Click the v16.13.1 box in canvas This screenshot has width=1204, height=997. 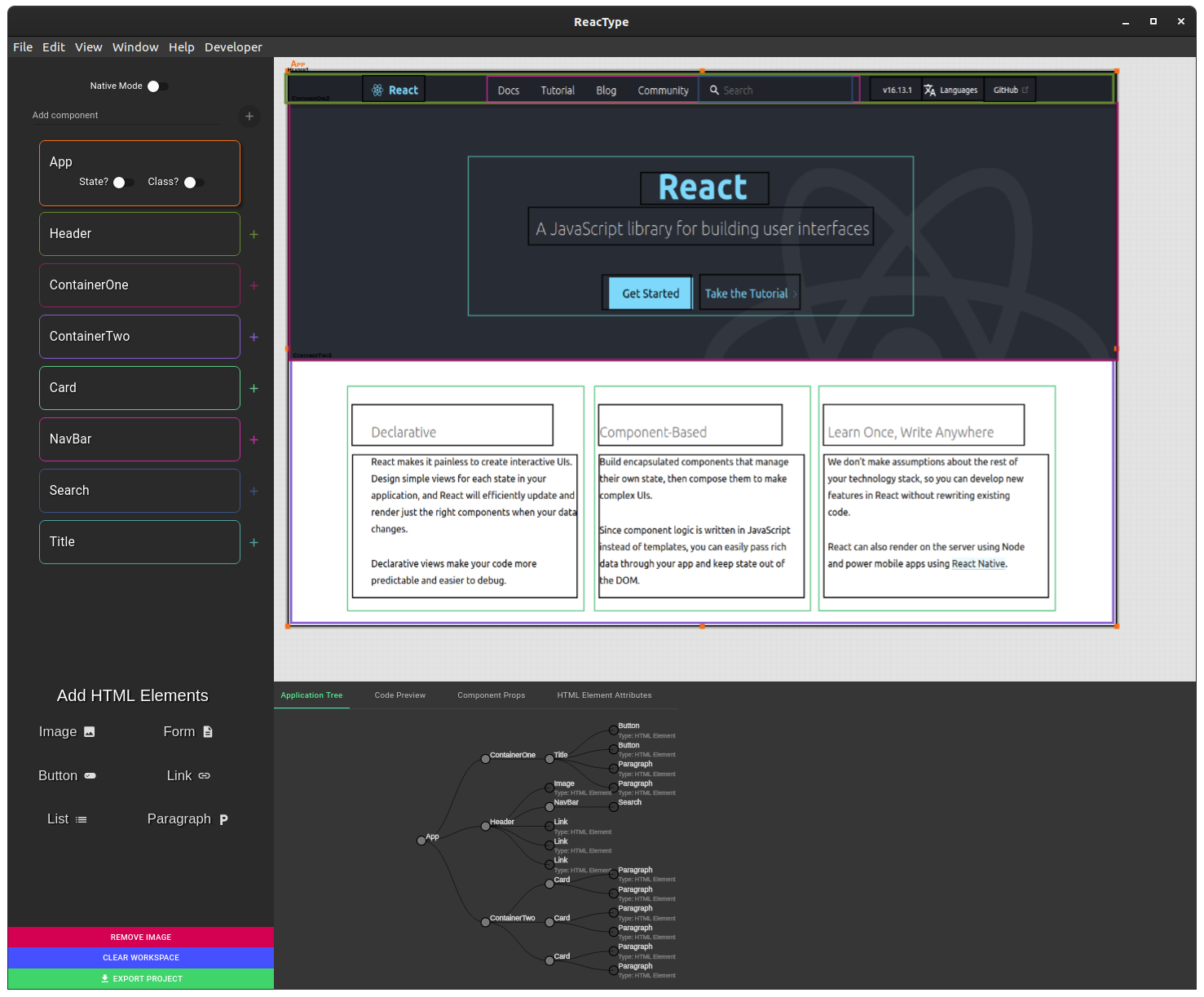pos(896,90)
